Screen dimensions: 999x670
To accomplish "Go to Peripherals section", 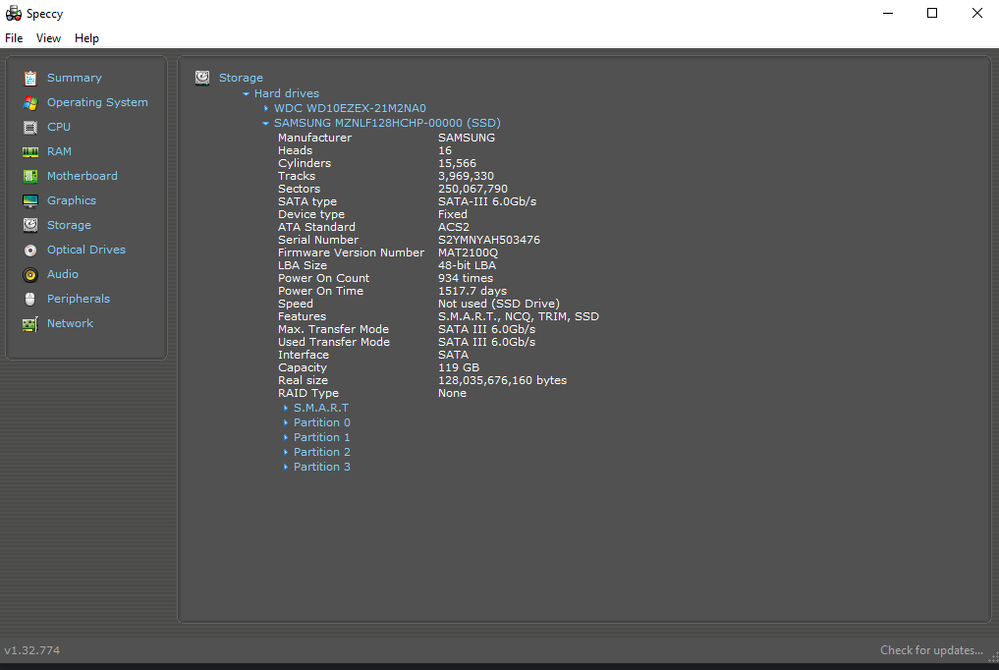I will click(x=78, y=299).
